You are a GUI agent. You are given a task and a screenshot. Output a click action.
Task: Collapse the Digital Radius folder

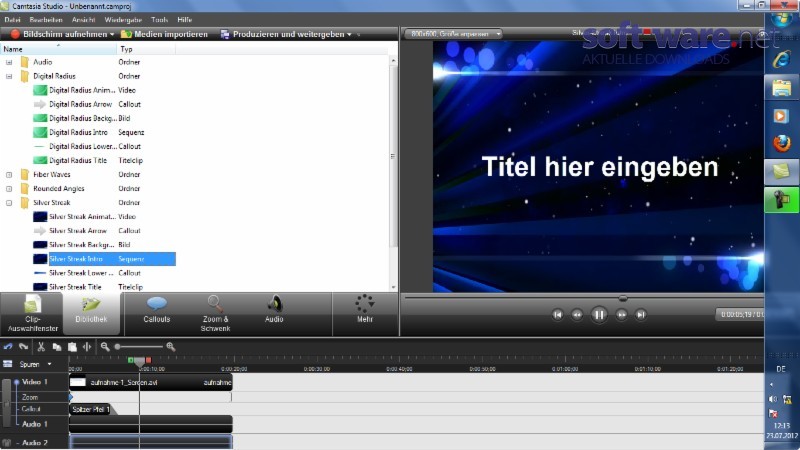click(x=9, y=76)
